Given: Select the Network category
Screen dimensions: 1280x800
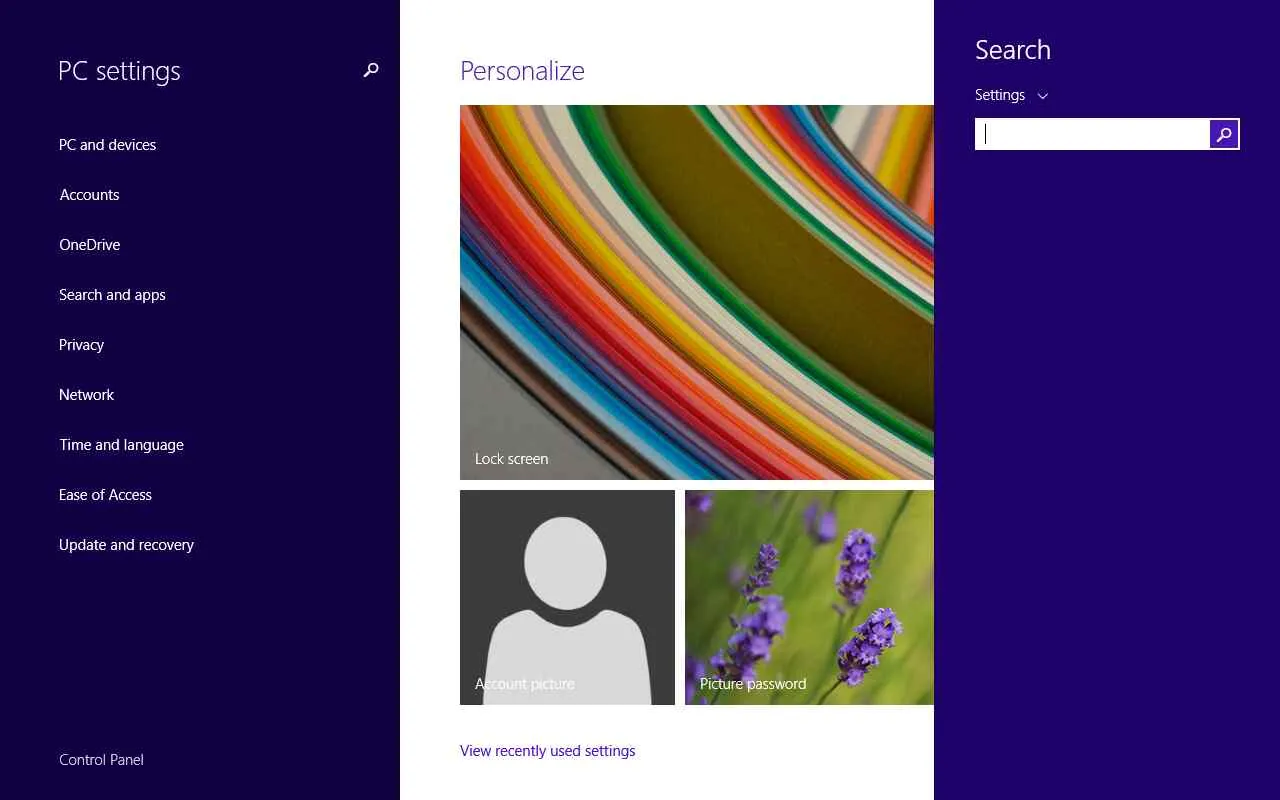Looking at the screenshot, I should [x=86, y=395].
